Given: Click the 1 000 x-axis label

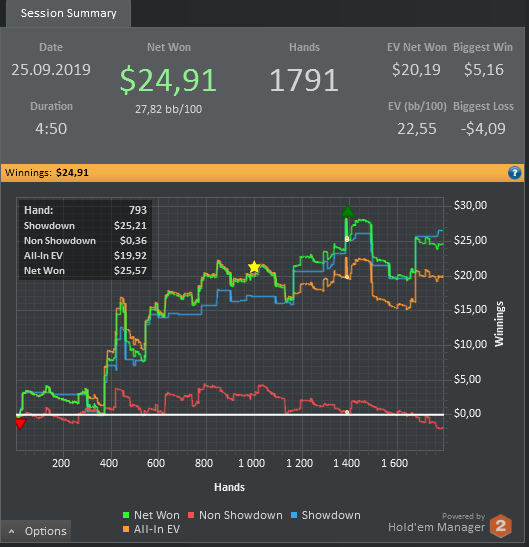Looking at the screenshot, I should (252, 463).
